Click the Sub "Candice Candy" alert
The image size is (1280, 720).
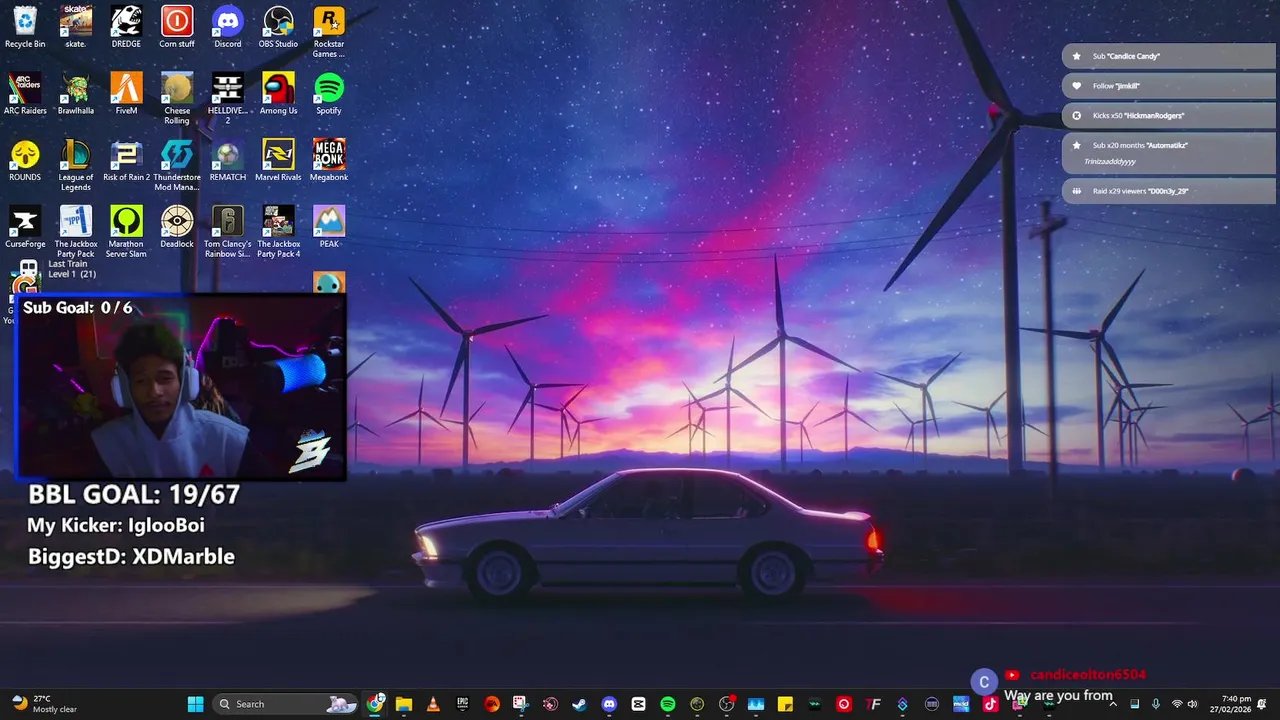click(x=1168, y=56)
